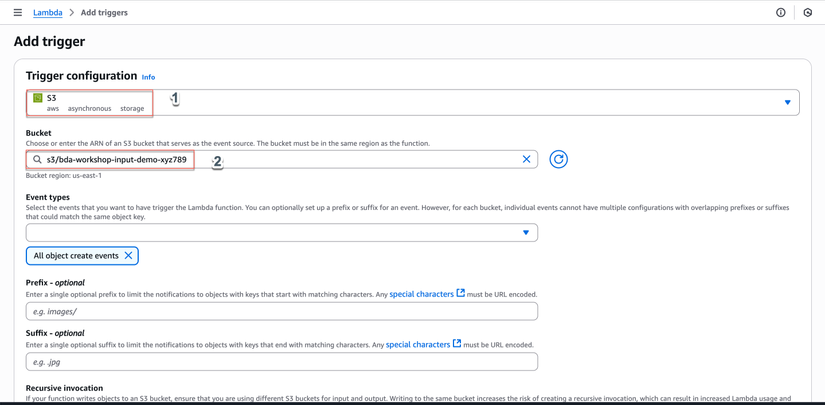825x405 pixels.
Task: Open the Event types dropdown
Action: coord(526,233)
